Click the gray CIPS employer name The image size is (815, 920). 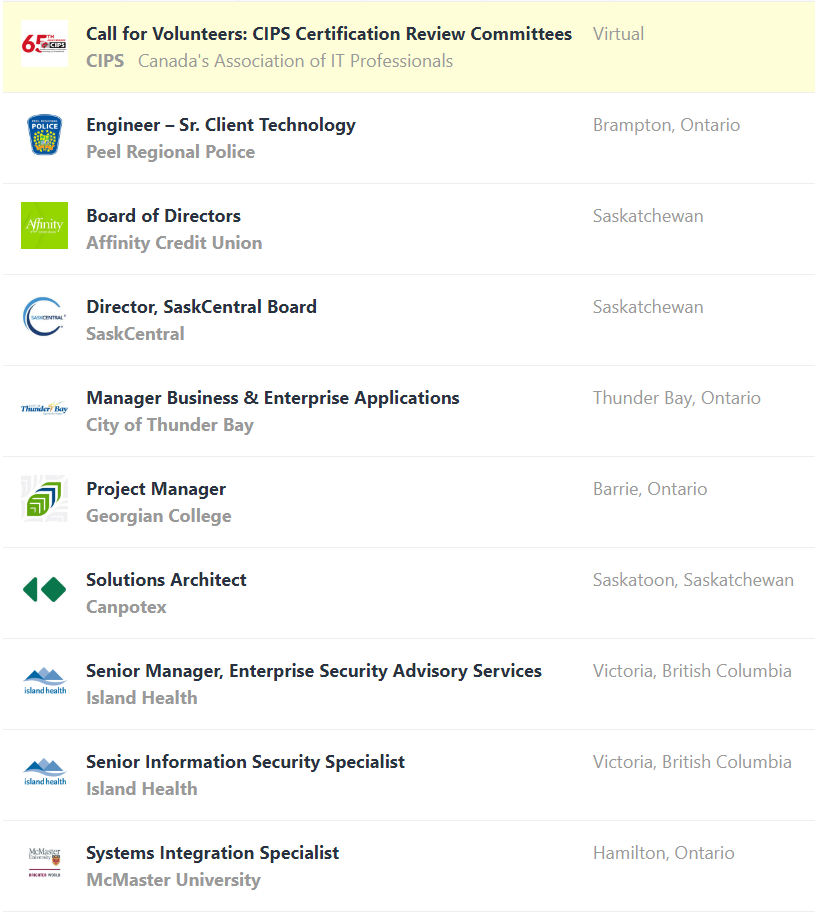pyautogui.click(x=105, y=61)
